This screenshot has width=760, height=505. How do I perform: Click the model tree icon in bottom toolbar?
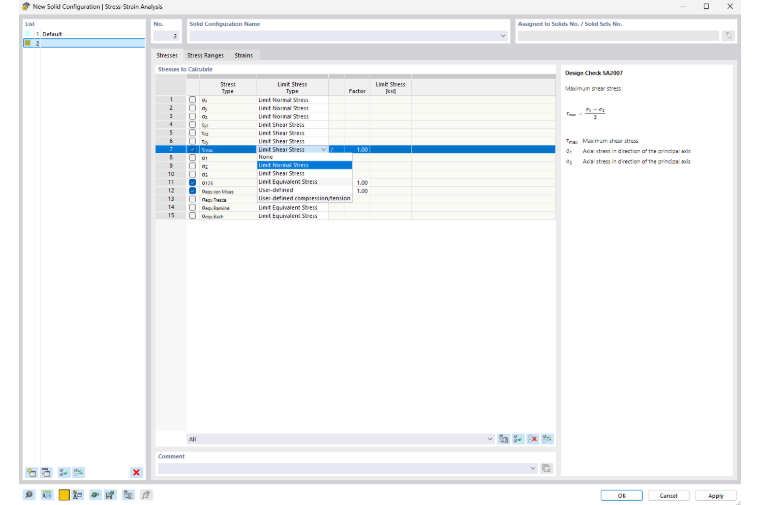coord(78,495)
